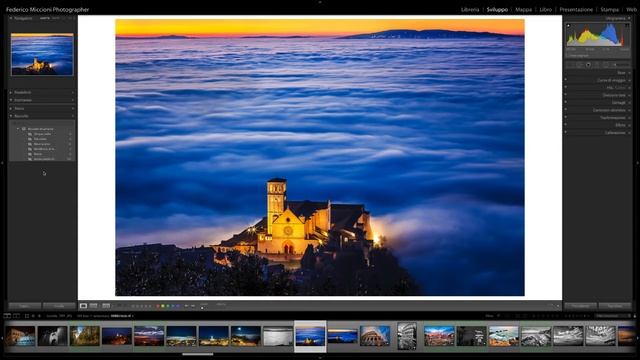Hide the bottom filmstrip panel
Screen dimensions: 640x360
pos(320,358)
